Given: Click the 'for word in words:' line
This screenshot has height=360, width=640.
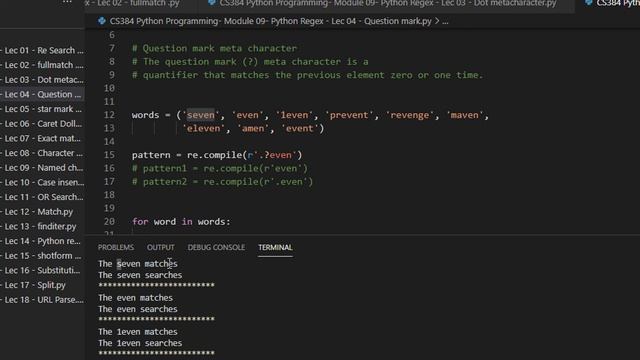Looking at the screenshot, I should click(x=181, y=222).
